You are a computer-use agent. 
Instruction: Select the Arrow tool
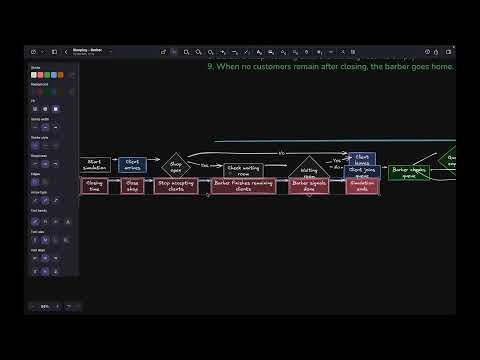(223, 52)
